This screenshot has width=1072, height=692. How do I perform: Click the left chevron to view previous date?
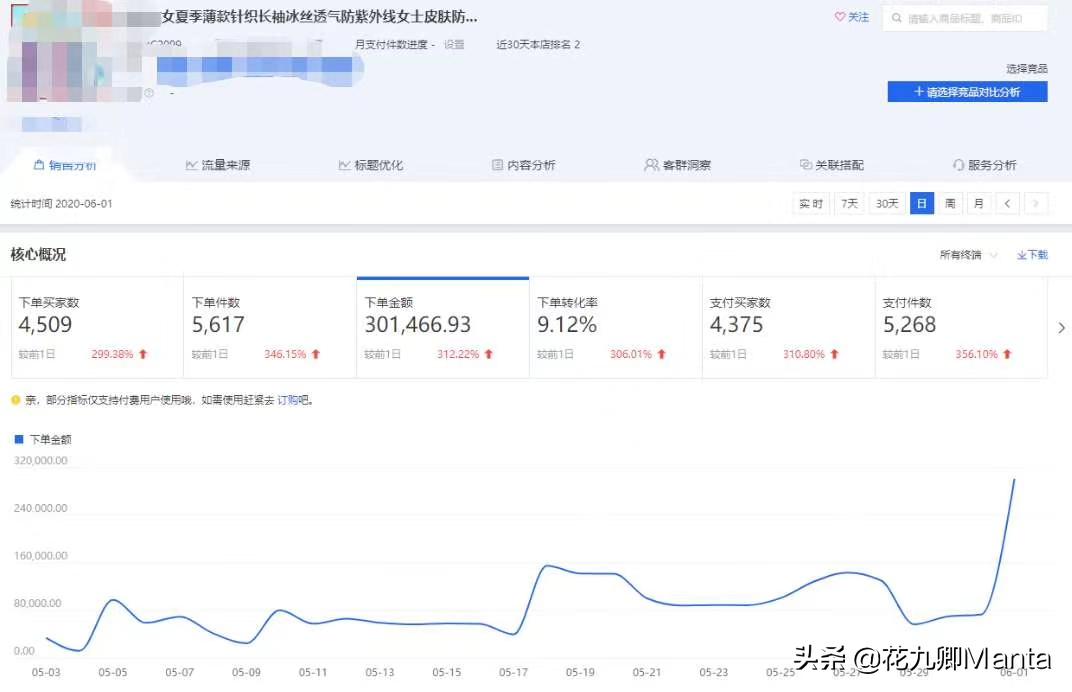click(x=1006, y=203)
